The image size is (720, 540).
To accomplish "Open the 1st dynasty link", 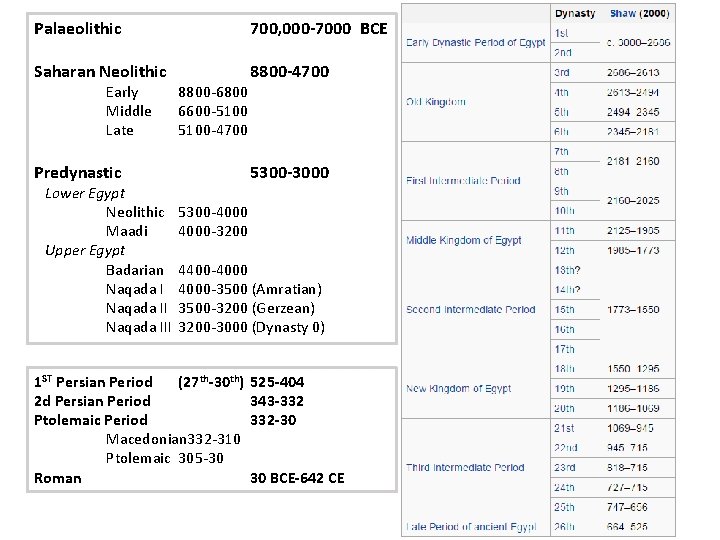I will click(x=563, y=33).
